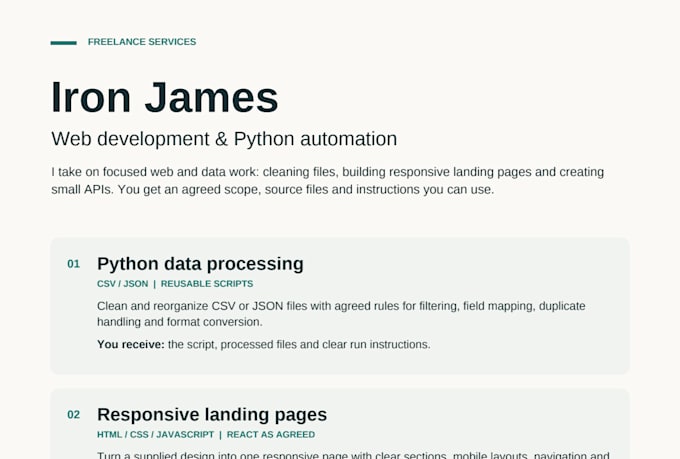This screenshot has height=459, width=680.
Task: Click the 'FREELANCE SERVICES' label
Action: coord(142,42)
